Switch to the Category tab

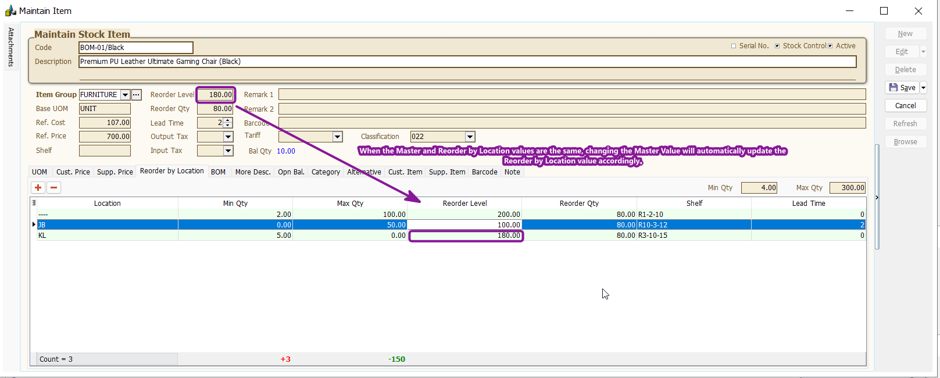(x=326, y=172)
